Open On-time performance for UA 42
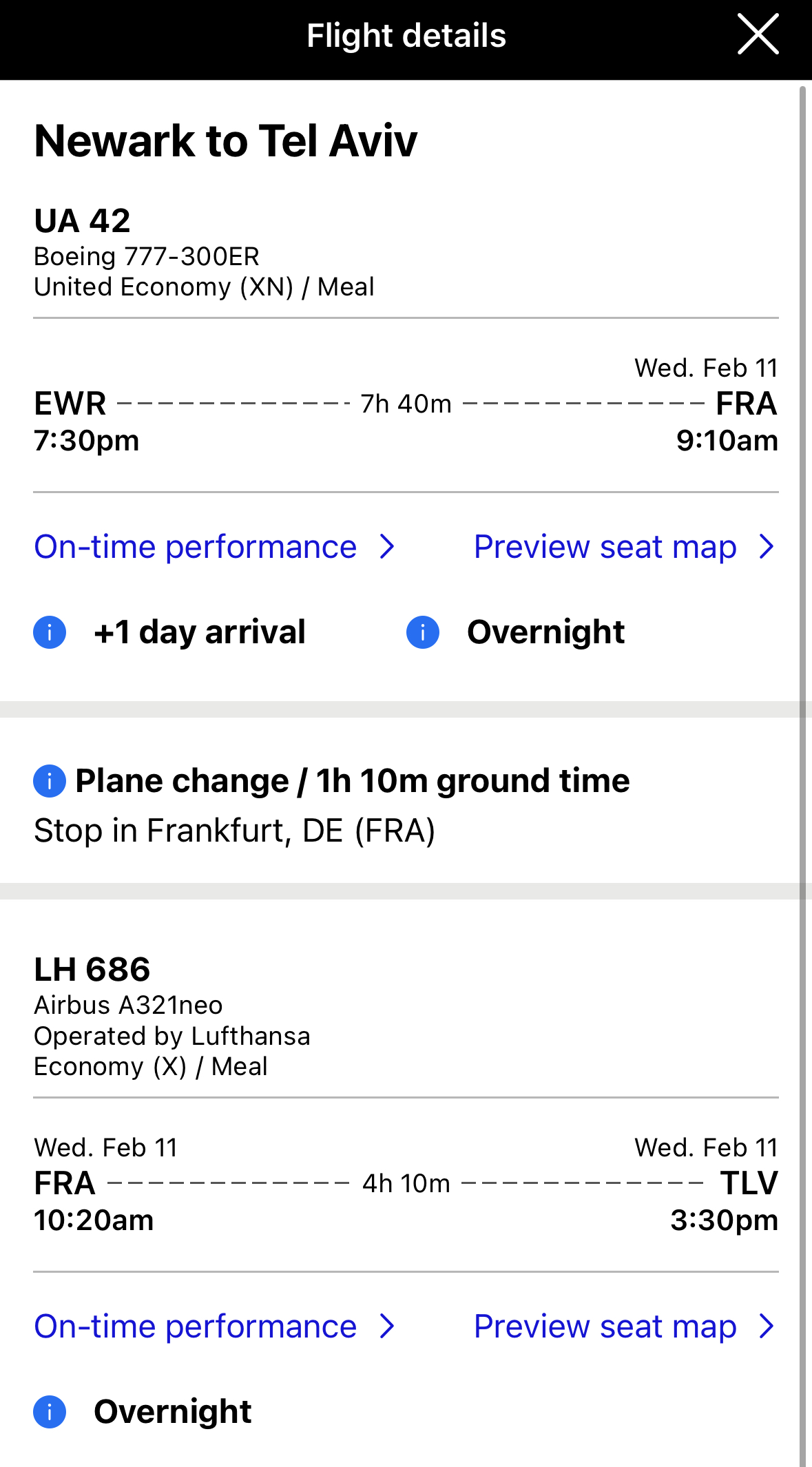 pos(196,547)
